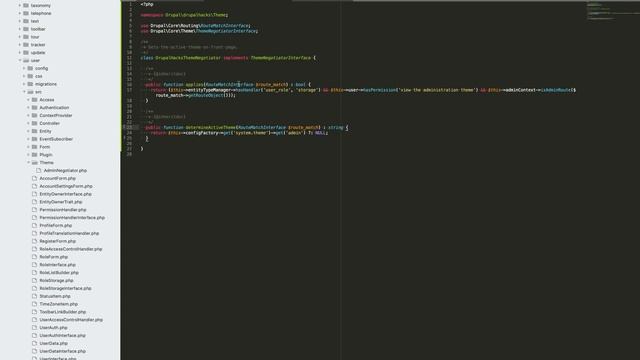The image size is (640, 360).
Task: Expand the EventSubscriber folder arrow
Action: coord(29,139)
